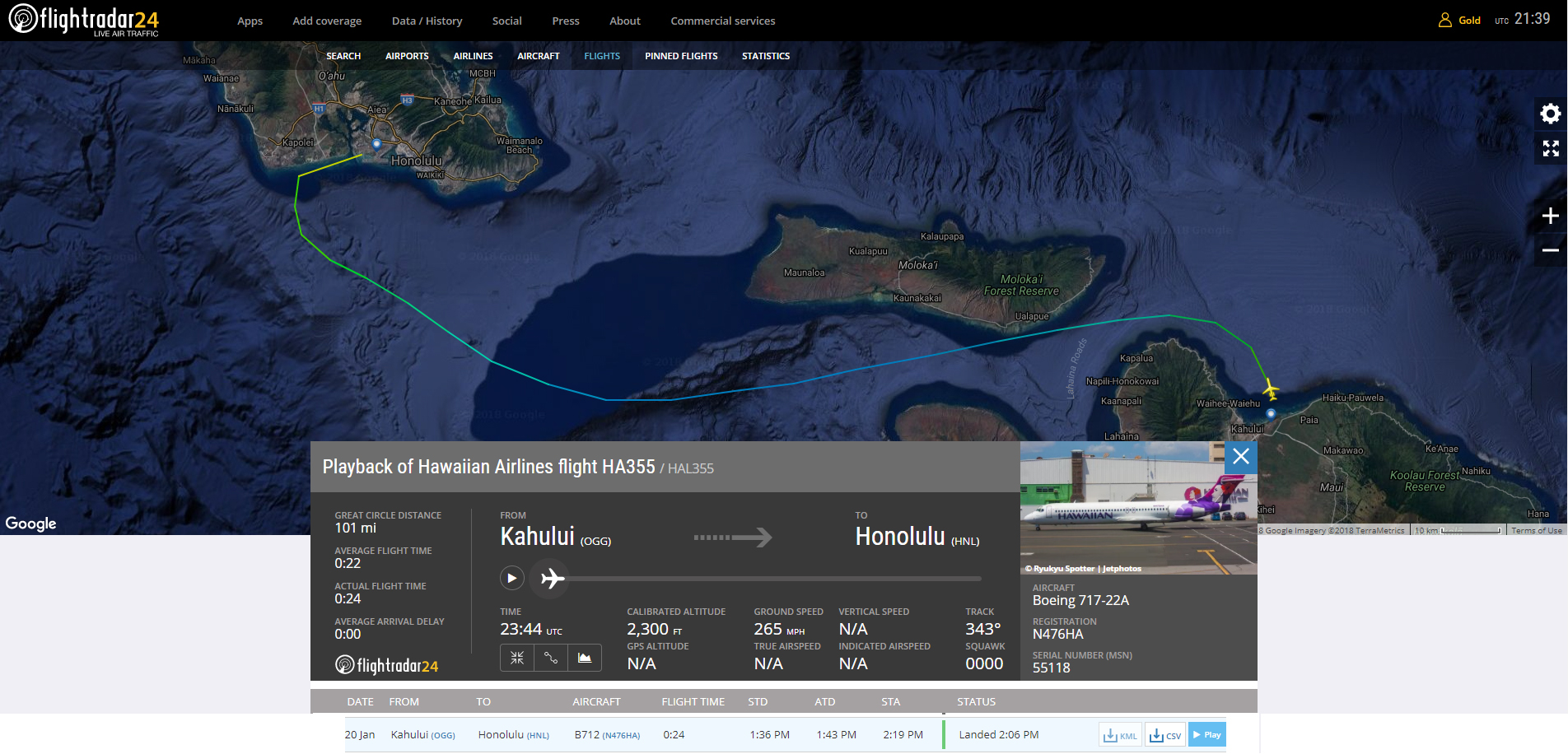
Task: Center map on aircraft icon
Action: point(517,658)
